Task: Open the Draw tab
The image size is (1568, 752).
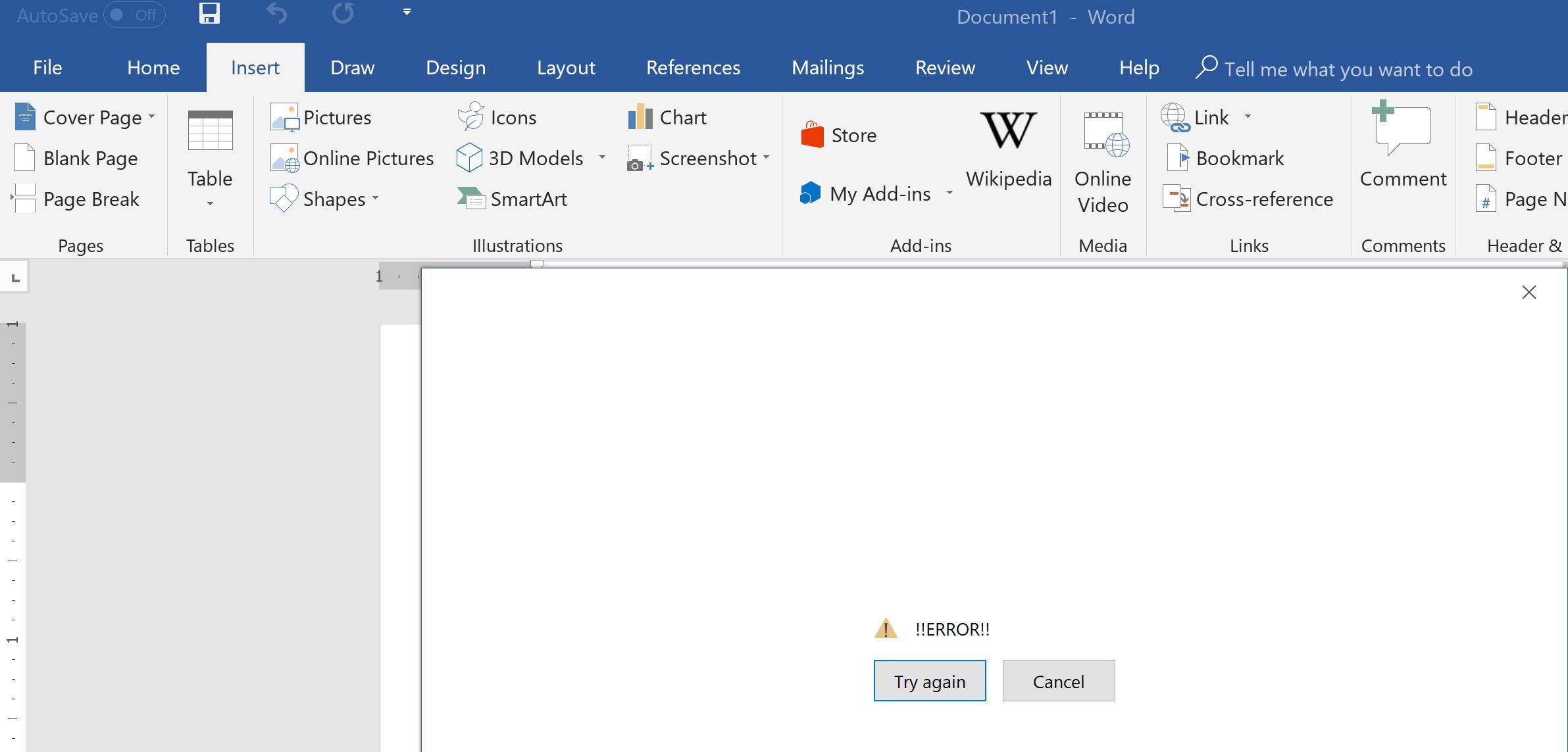Action: pos(353,68)
